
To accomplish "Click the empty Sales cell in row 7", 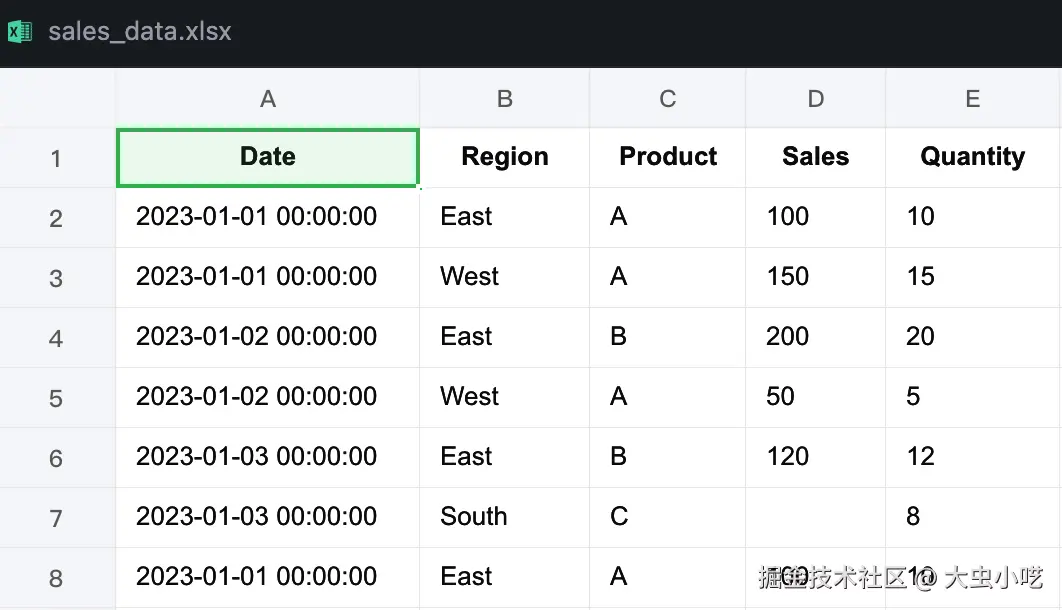I will tap(815, 517).
